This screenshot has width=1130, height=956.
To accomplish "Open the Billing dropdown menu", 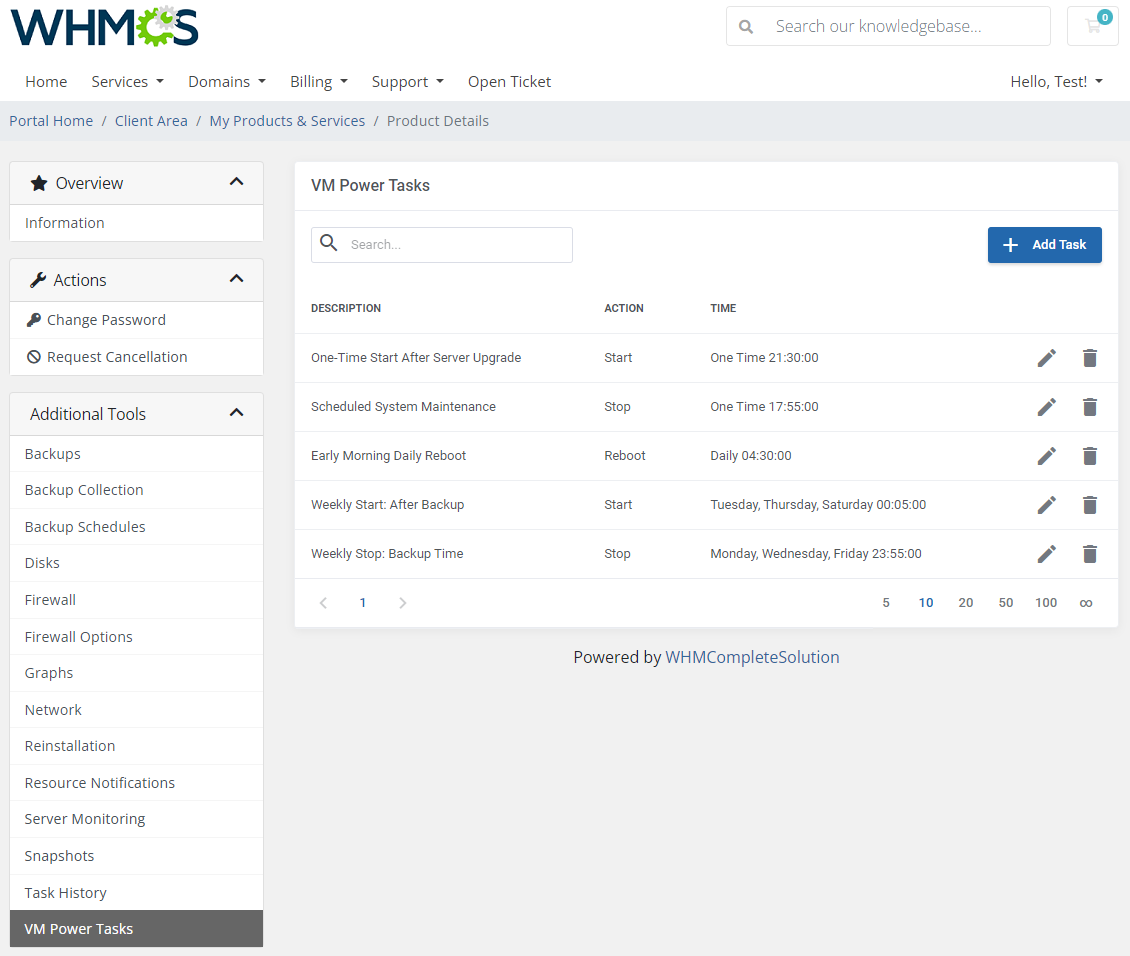I will click(x=319, y=81).
